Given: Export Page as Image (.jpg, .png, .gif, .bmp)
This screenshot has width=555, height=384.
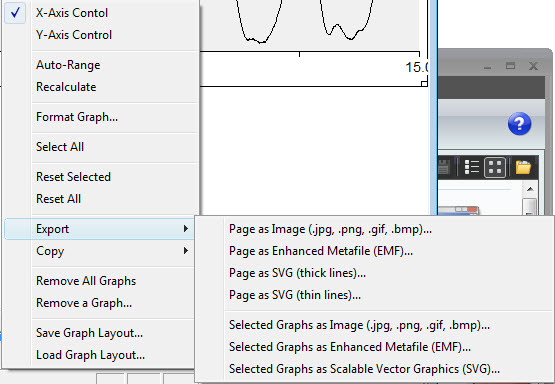Looking at the screenshot, I should (x=374, y=229).
